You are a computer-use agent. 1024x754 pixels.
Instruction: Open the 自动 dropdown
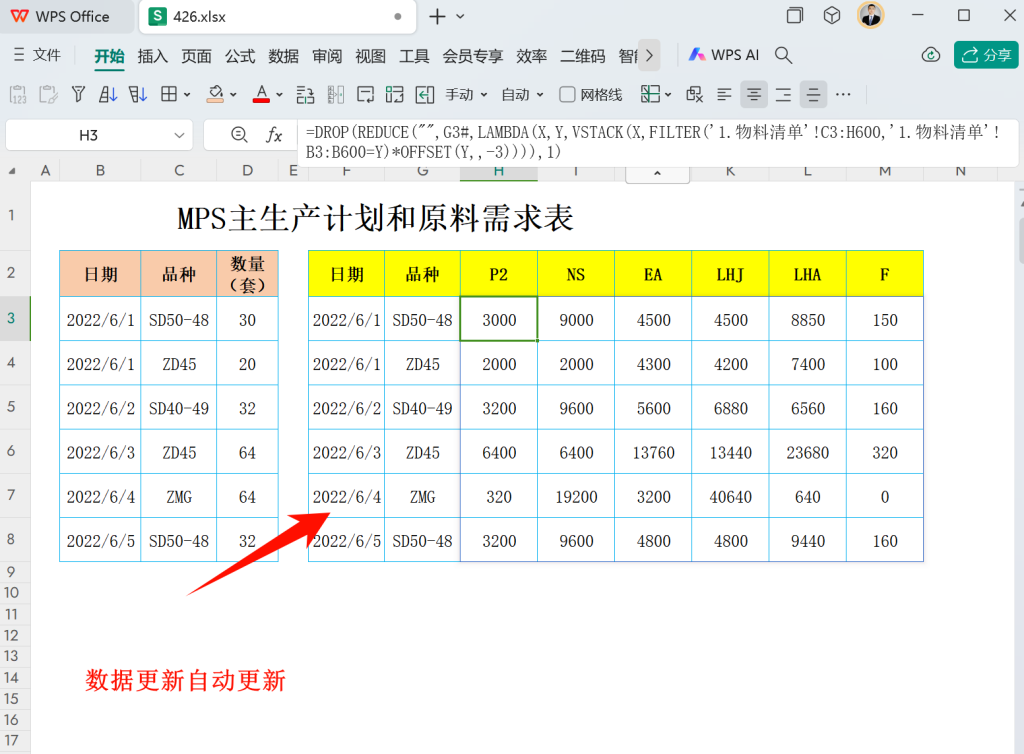pyautogui.click(x=522, y=95)
